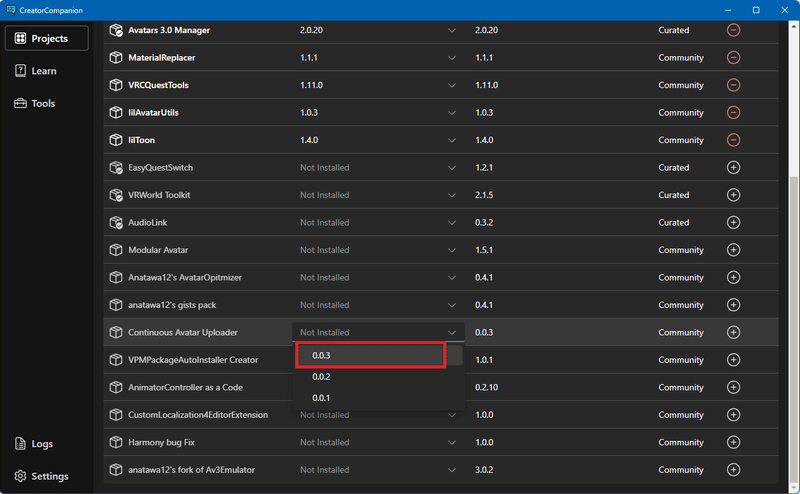Screen dimensions: 800x494
Task: Open version dropdown for Modular Avatar
Action: (x=452, y=250)
